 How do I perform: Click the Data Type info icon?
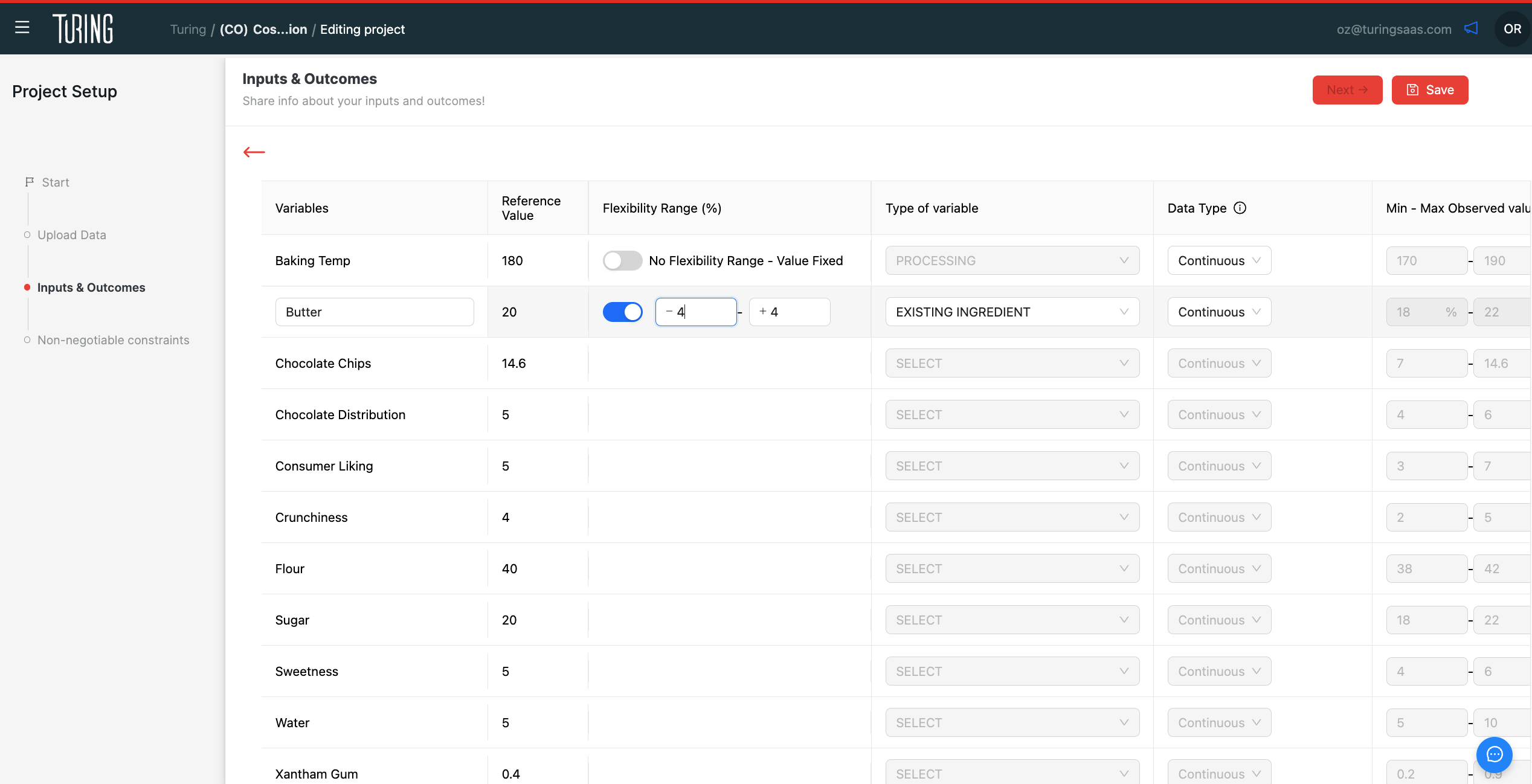(x=1240, y=208)
